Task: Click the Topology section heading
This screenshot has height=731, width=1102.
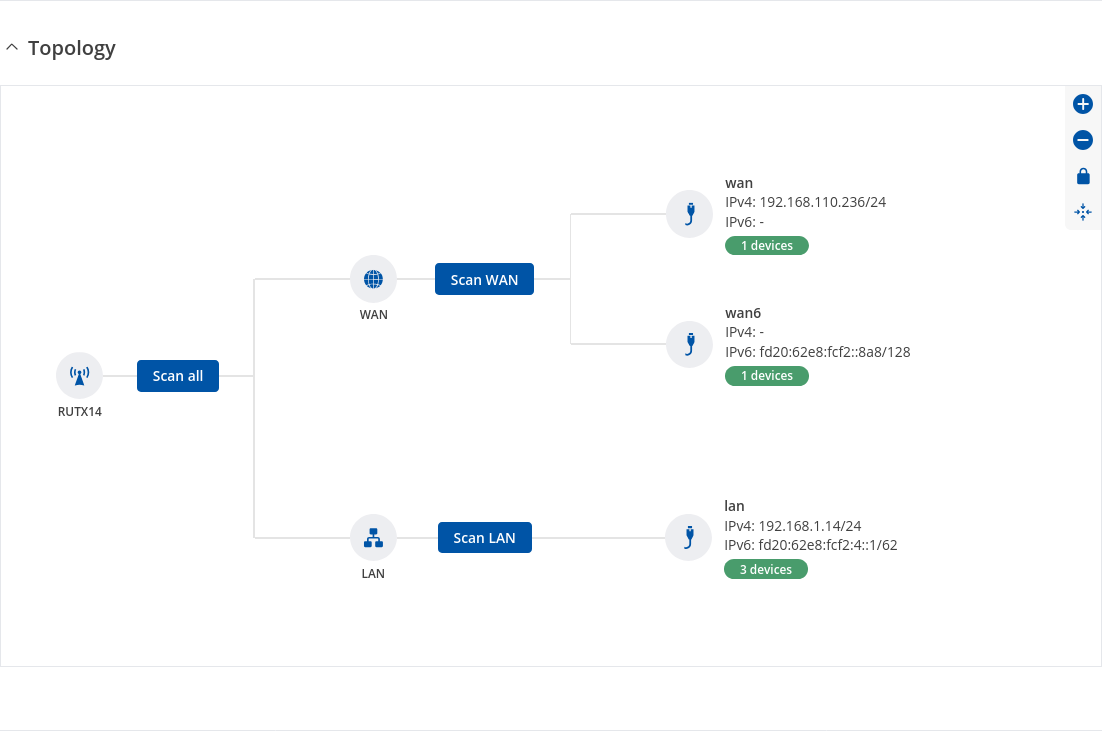Action: tap(72, 48)
